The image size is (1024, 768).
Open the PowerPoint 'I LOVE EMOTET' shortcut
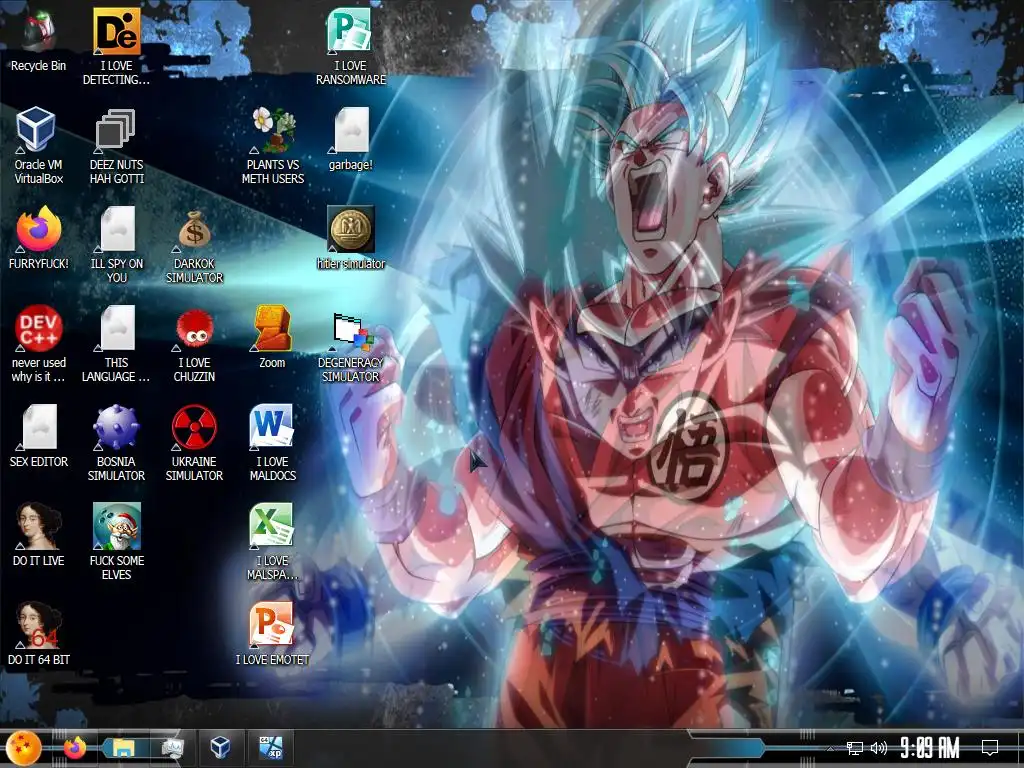[271, 626]
